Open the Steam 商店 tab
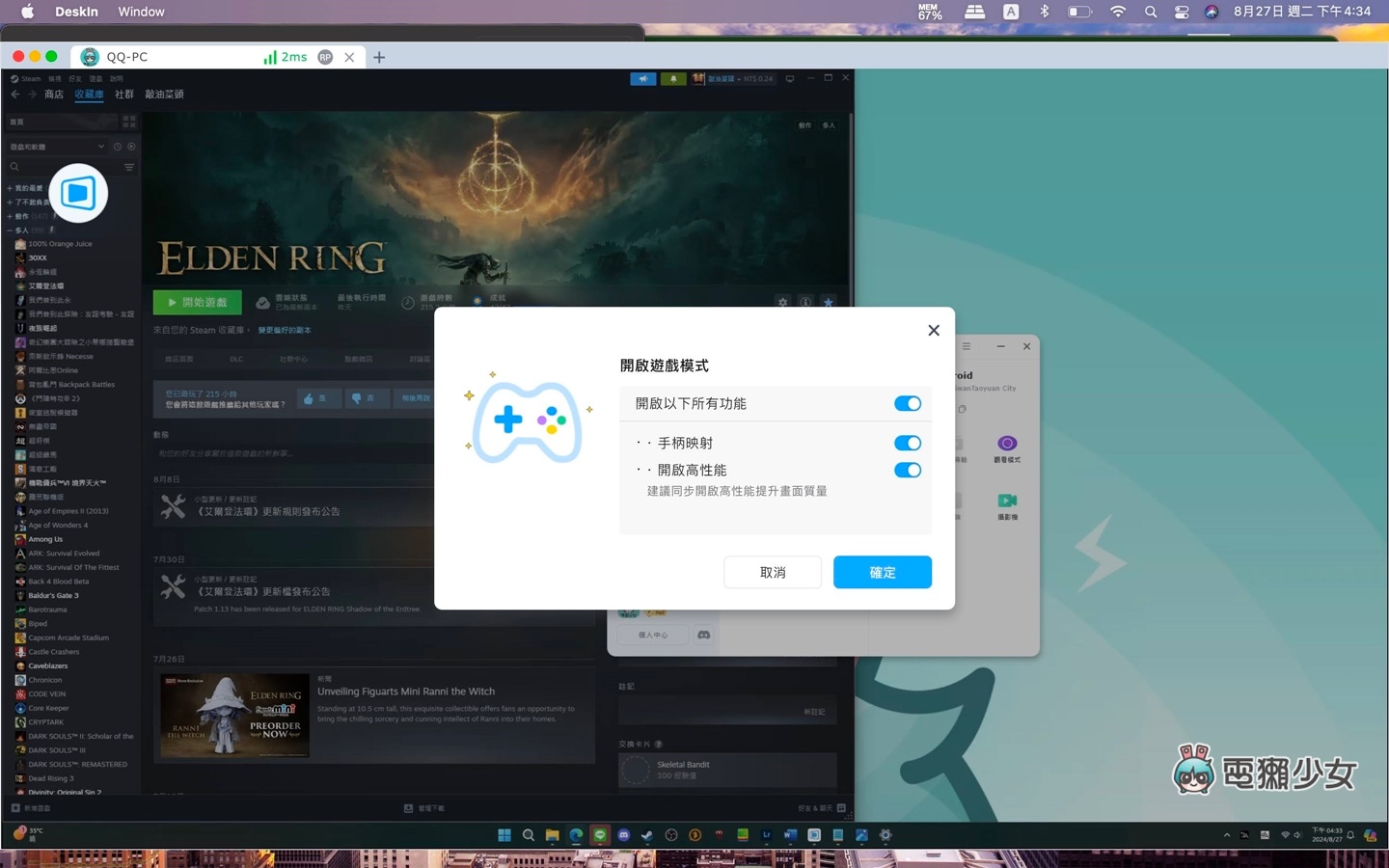 [54, 95]
